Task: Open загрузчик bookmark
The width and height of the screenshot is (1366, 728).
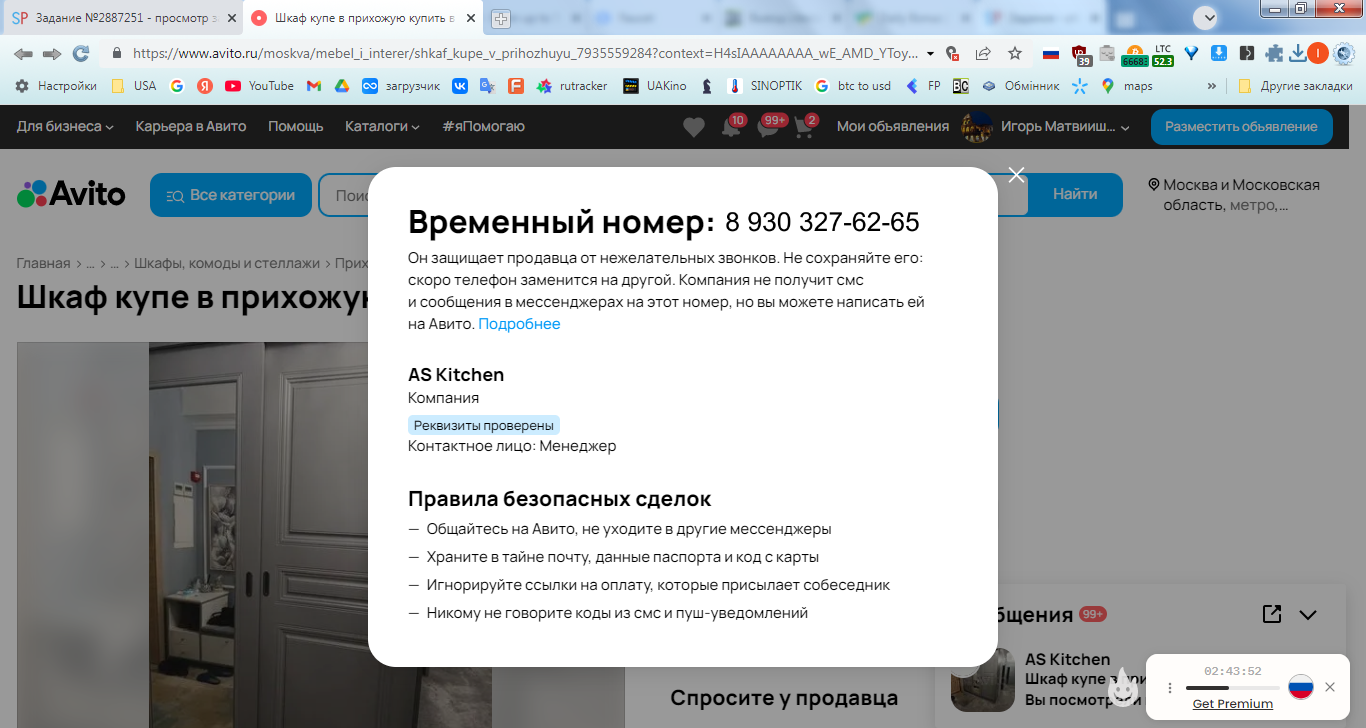Action: tap(401, 86)
